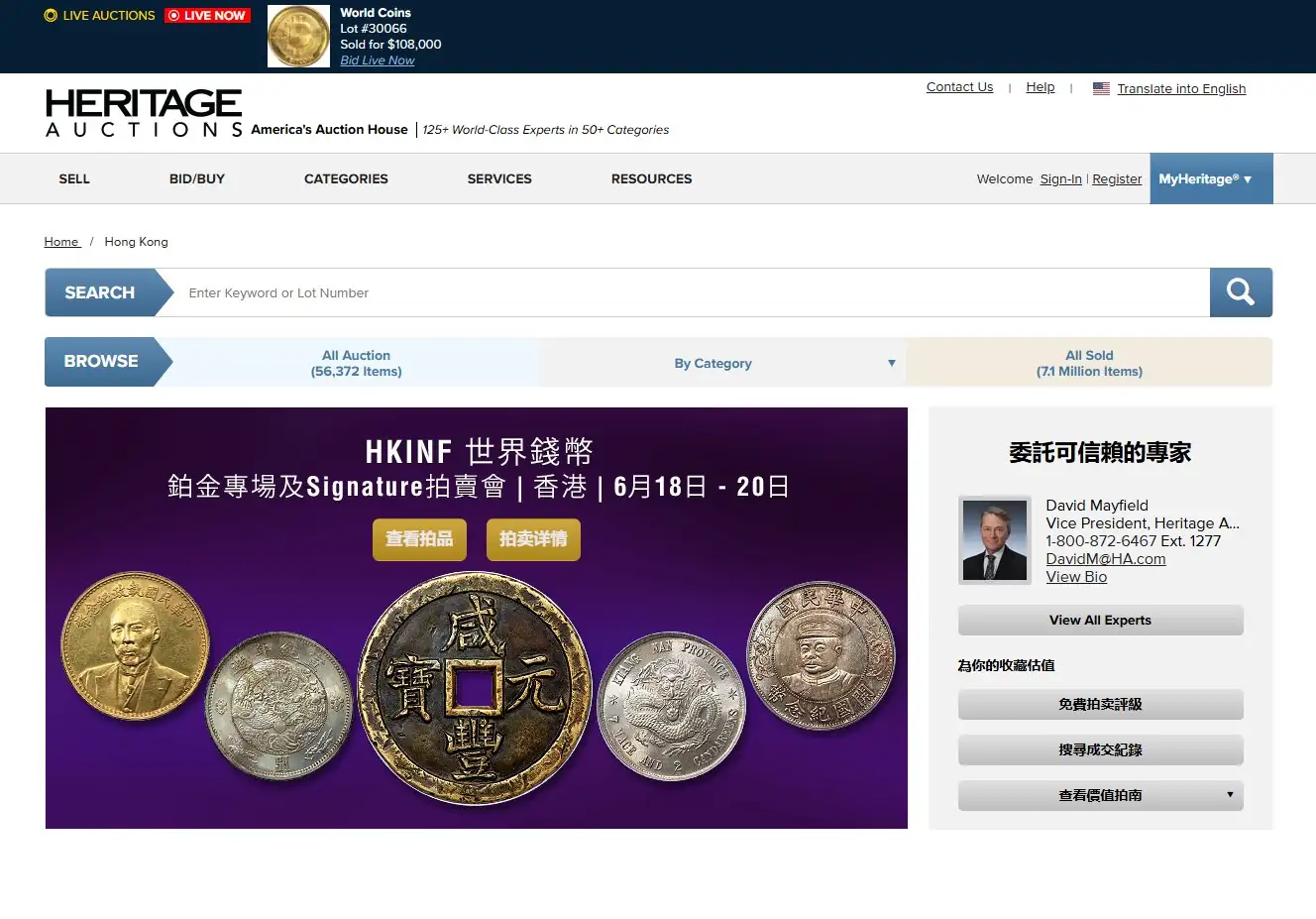
Task: Click David Mayfield's portrait photo
Action: pyautogui.click(x=995, y=540)
